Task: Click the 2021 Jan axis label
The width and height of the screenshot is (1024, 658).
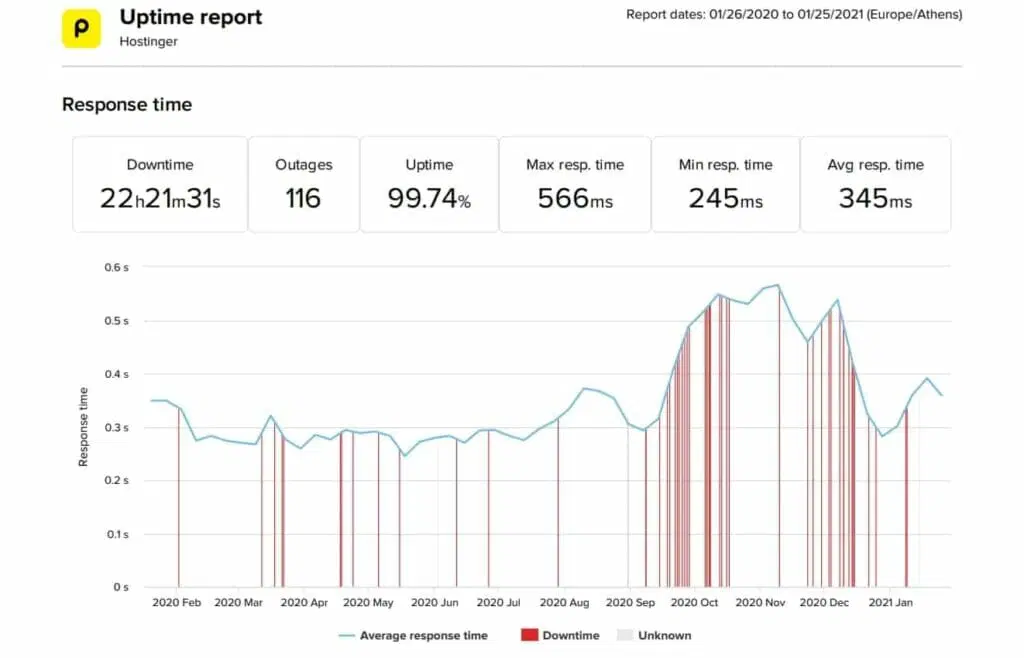Action: 891,603
